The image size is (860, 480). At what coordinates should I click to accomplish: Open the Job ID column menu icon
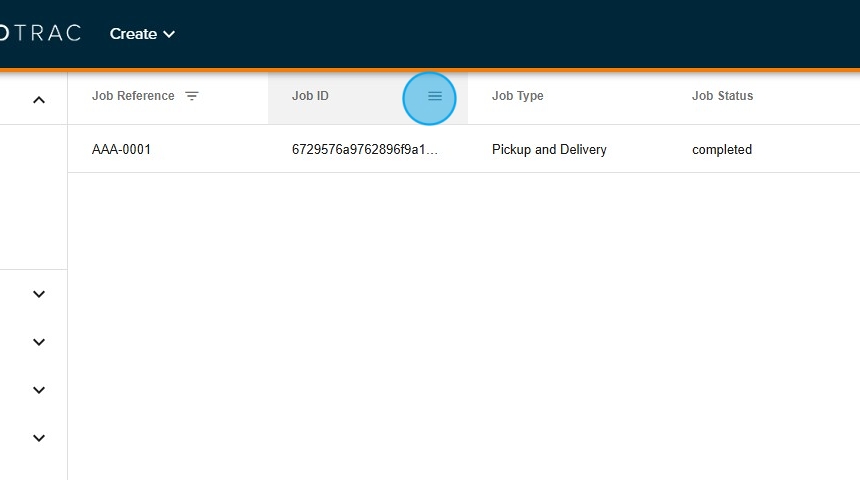click(434, 97)
